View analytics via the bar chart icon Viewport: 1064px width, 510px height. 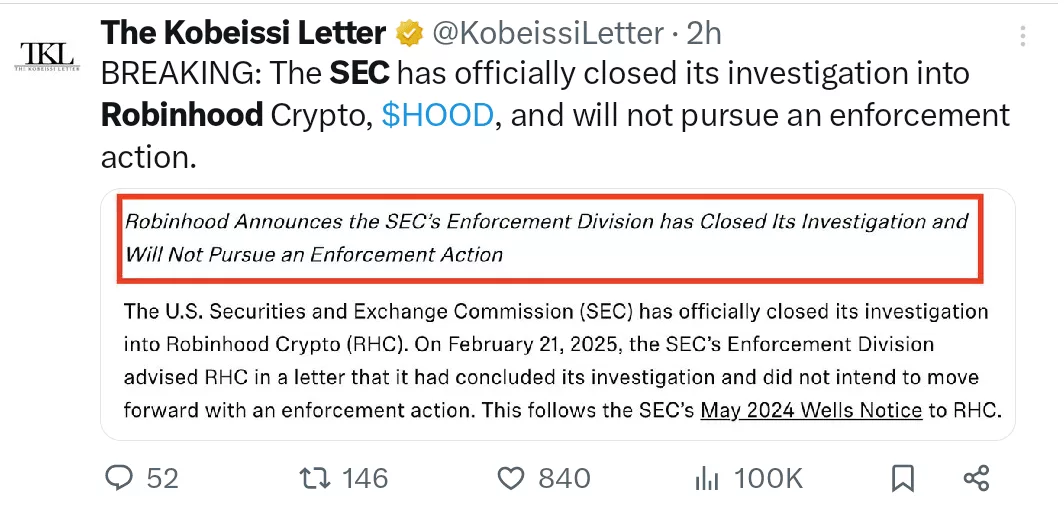pyautogui.click(x=707, y=479)
